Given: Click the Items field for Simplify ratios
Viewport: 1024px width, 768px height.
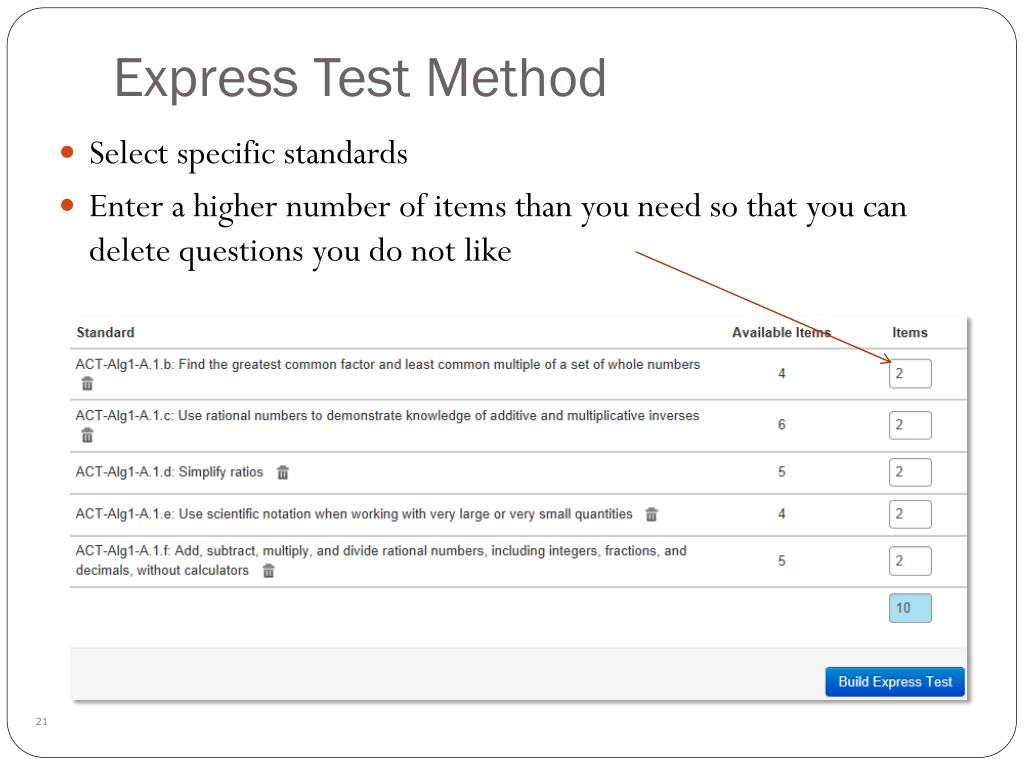Looking at the screenshot, I should (x=910, y=472).
